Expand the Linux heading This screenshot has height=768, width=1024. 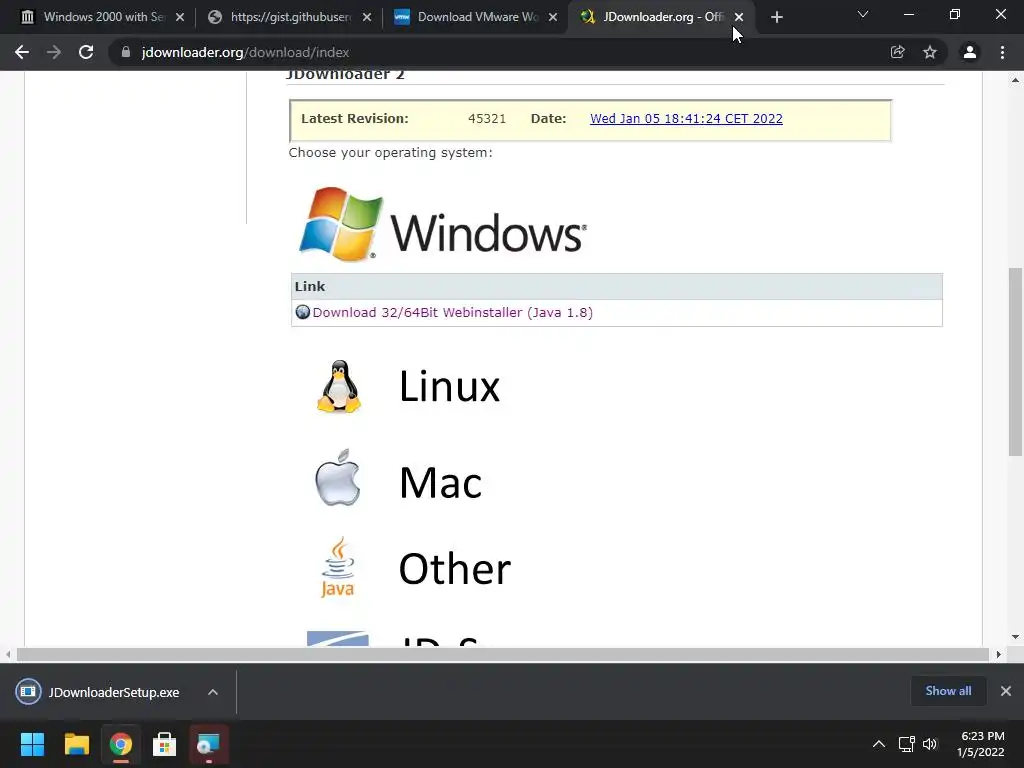coord(449,387)
